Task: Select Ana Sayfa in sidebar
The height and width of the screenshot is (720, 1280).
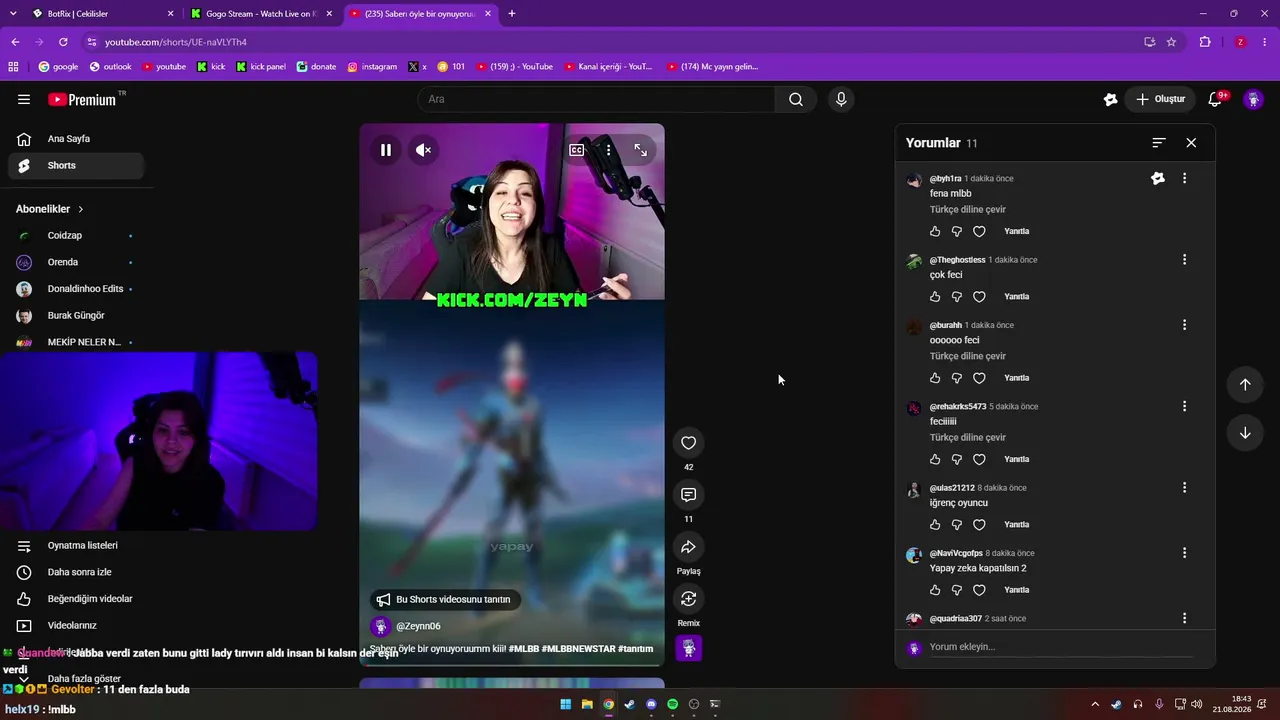Action: 76,139
